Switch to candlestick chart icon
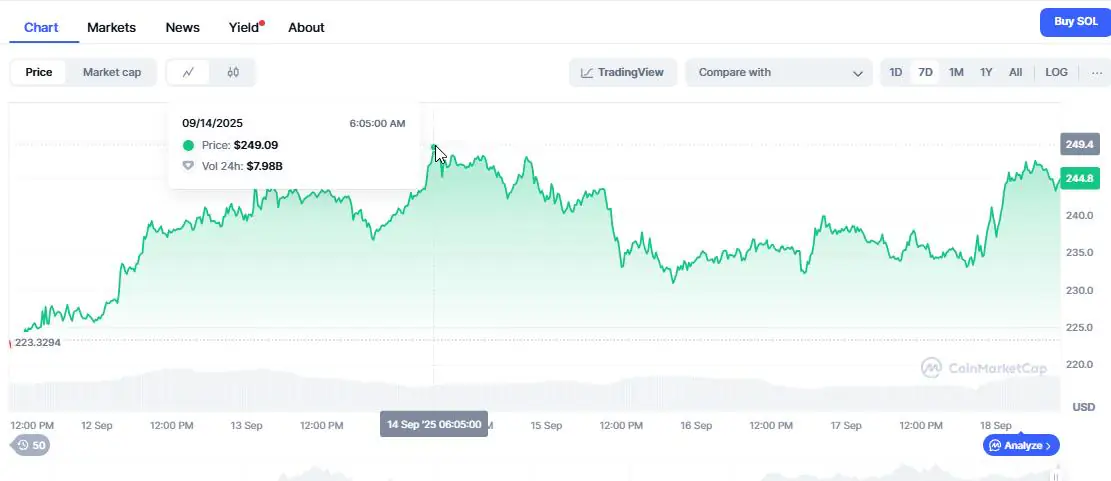Image resolution: width=1111 pixels, height=481 pixels. point(233,72)
